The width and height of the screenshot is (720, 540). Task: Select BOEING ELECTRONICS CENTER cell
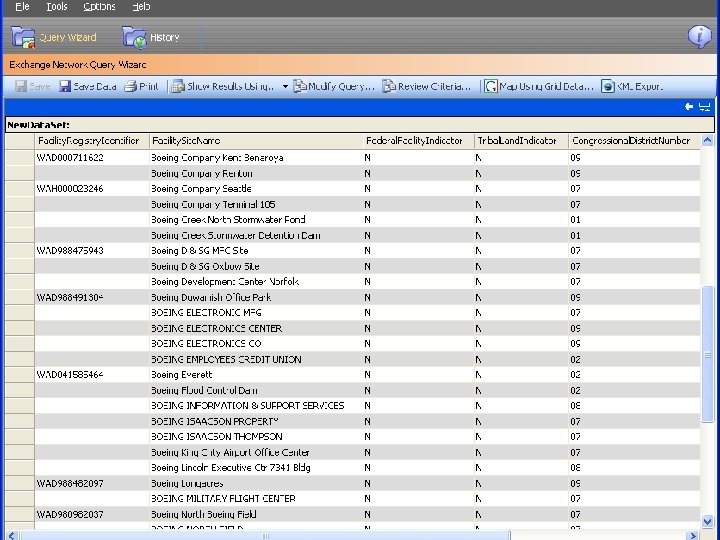click(x=256, y=328)
